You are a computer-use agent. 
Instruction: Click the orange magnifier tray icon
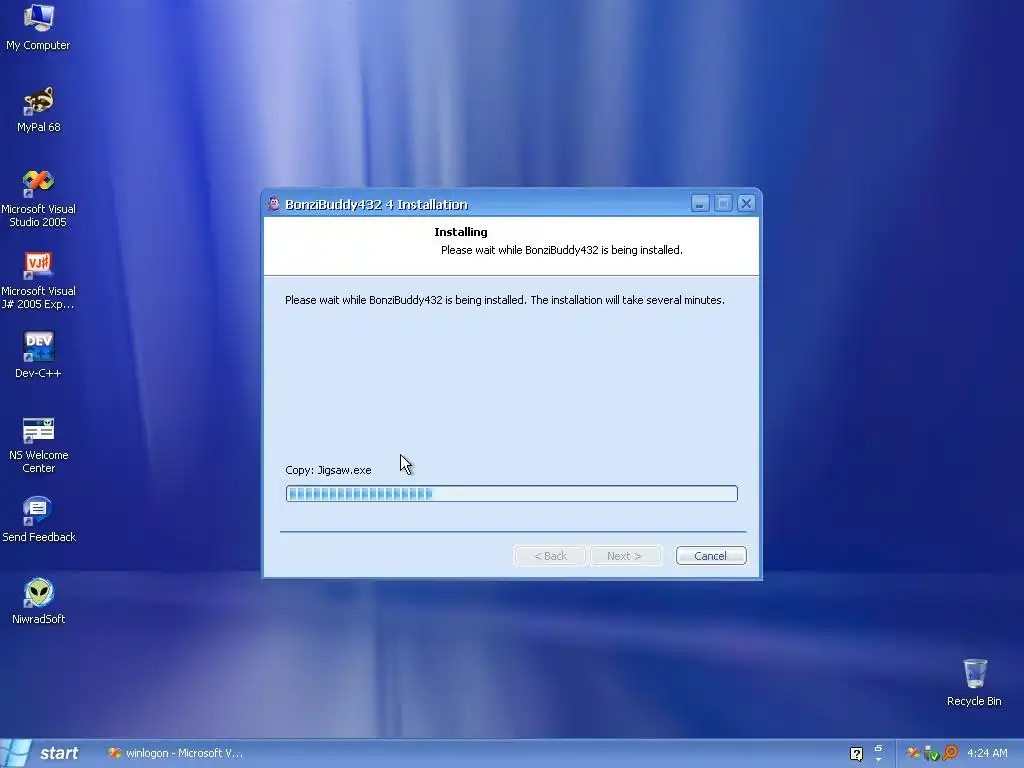click(x=950, y=754)
